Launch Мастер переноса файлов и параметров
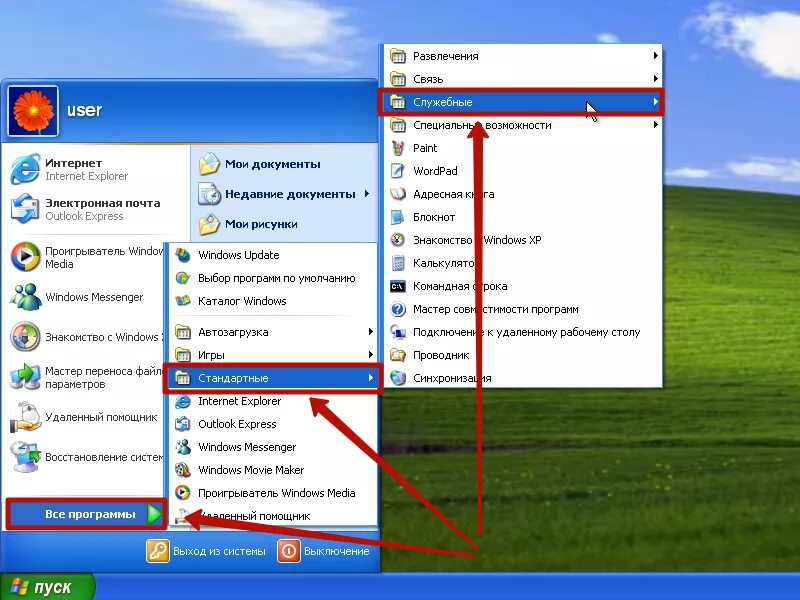This screenshot has width=800, height=600. pyautogui.click(x=87, y=378)
